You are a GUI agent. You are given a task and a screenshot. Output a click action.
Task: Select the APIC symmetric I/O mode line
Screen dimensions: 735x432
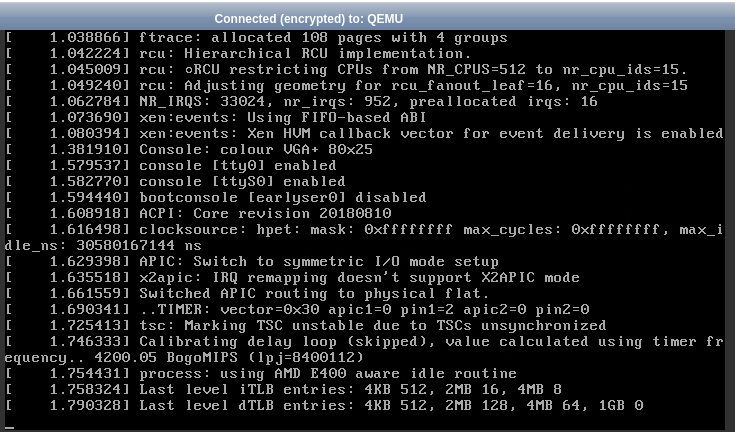(x=252, y=261)
